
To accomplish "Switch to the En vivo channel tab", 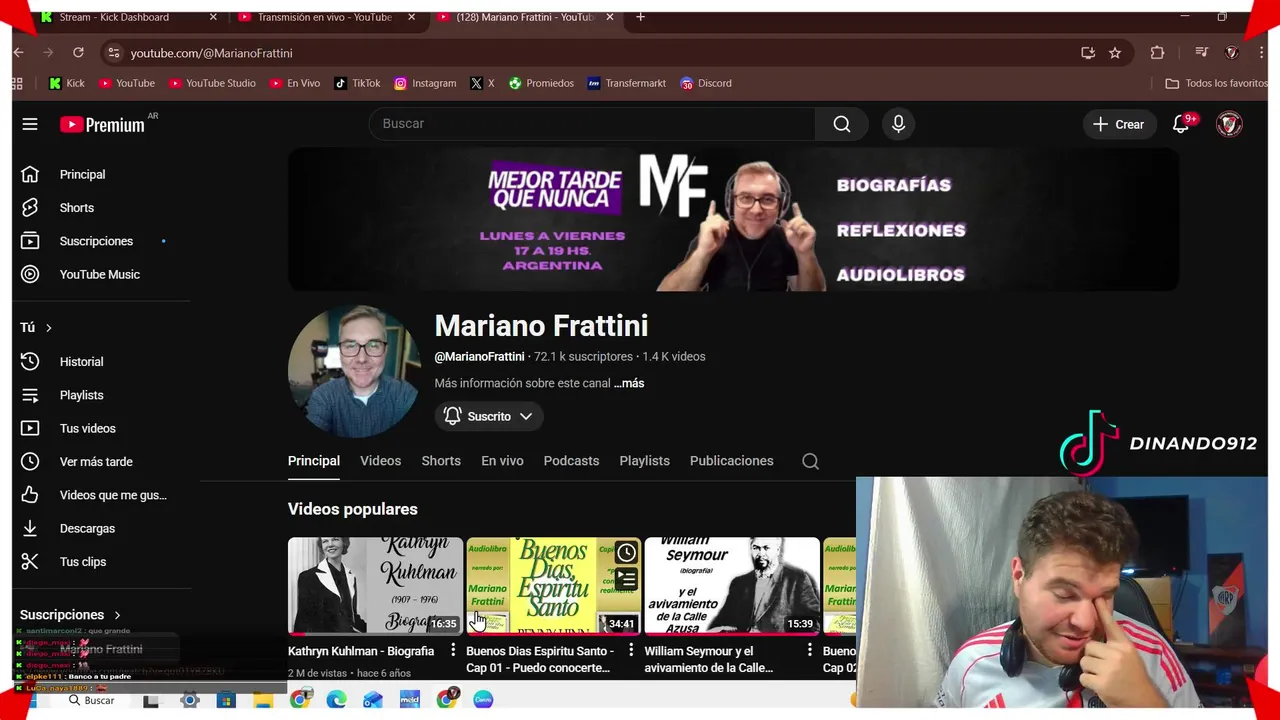I will click(x=502, y=461).
